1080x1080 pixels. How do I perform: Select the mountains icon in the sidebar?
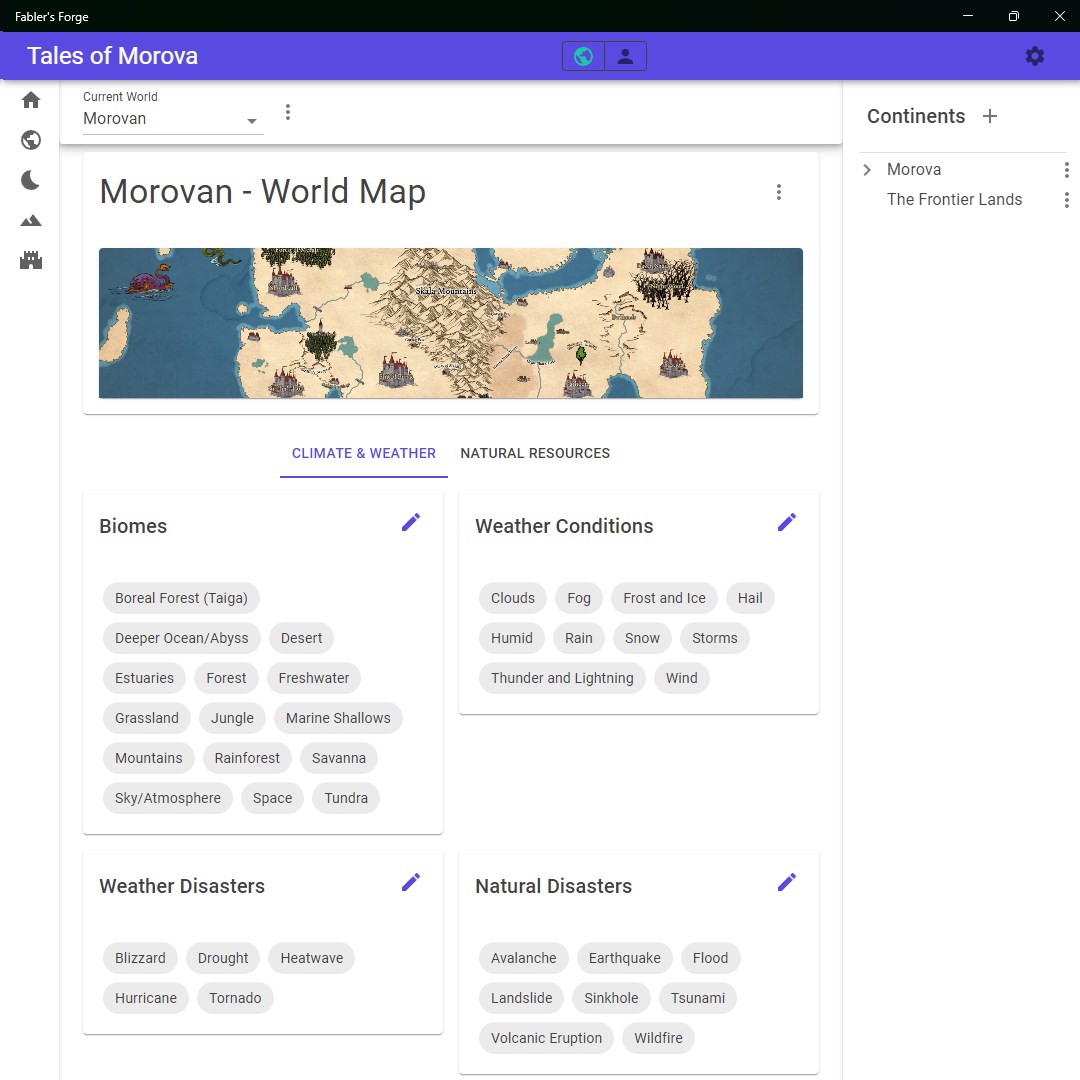[30, 220]
